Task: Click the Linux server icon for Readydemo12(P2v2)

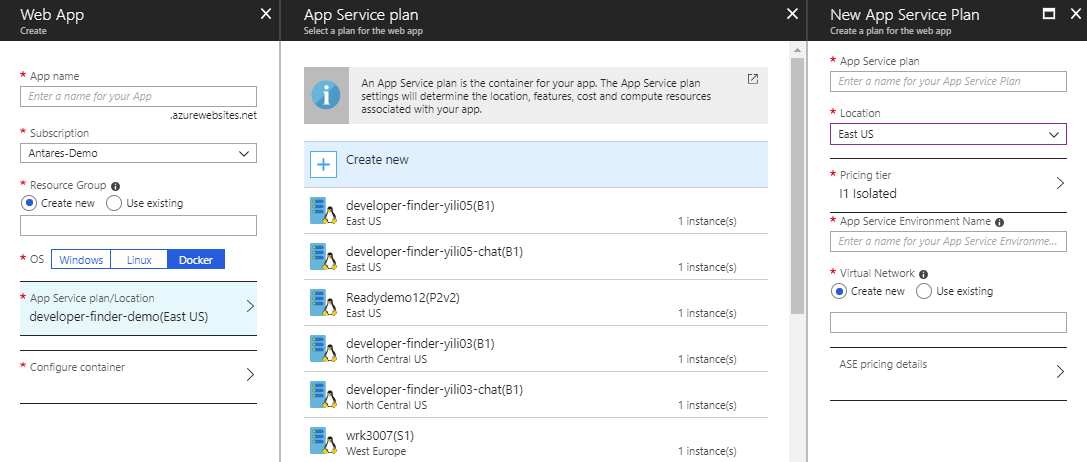Action: pyautogui.click(x=324, y=305)
